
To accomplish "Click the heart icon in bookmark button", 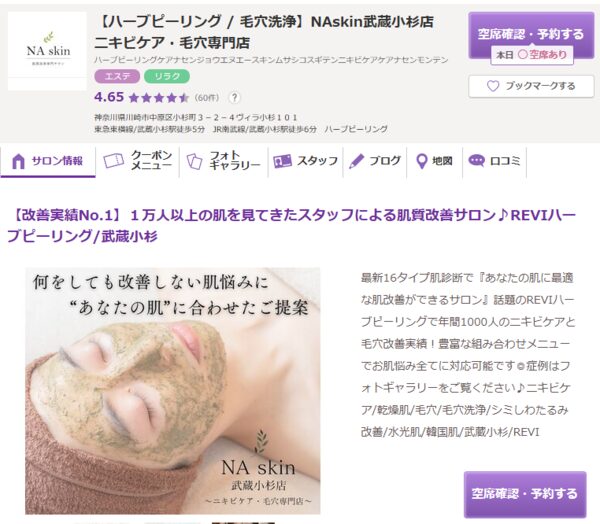I will [493, 86].
